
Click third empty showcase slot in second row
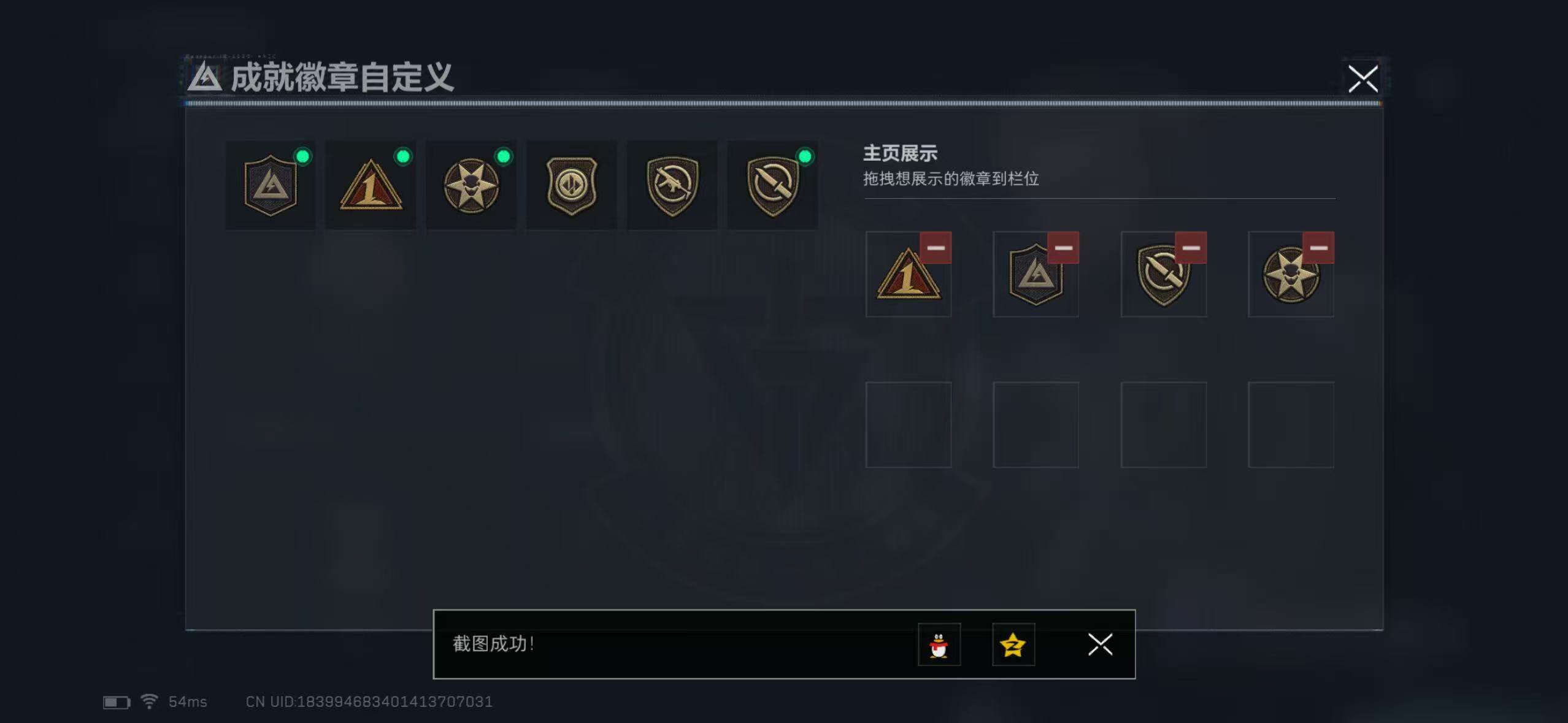click(1164, 425)
